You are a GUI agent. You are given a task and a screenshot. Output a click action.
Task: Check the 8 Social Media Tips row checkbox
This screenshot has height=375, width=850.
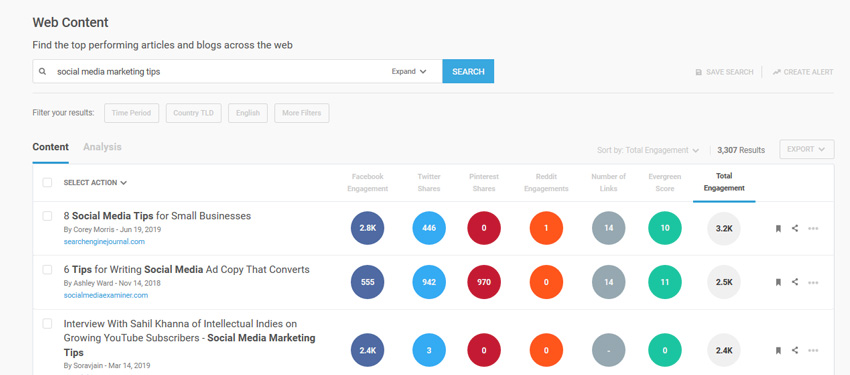coord(47,216)
